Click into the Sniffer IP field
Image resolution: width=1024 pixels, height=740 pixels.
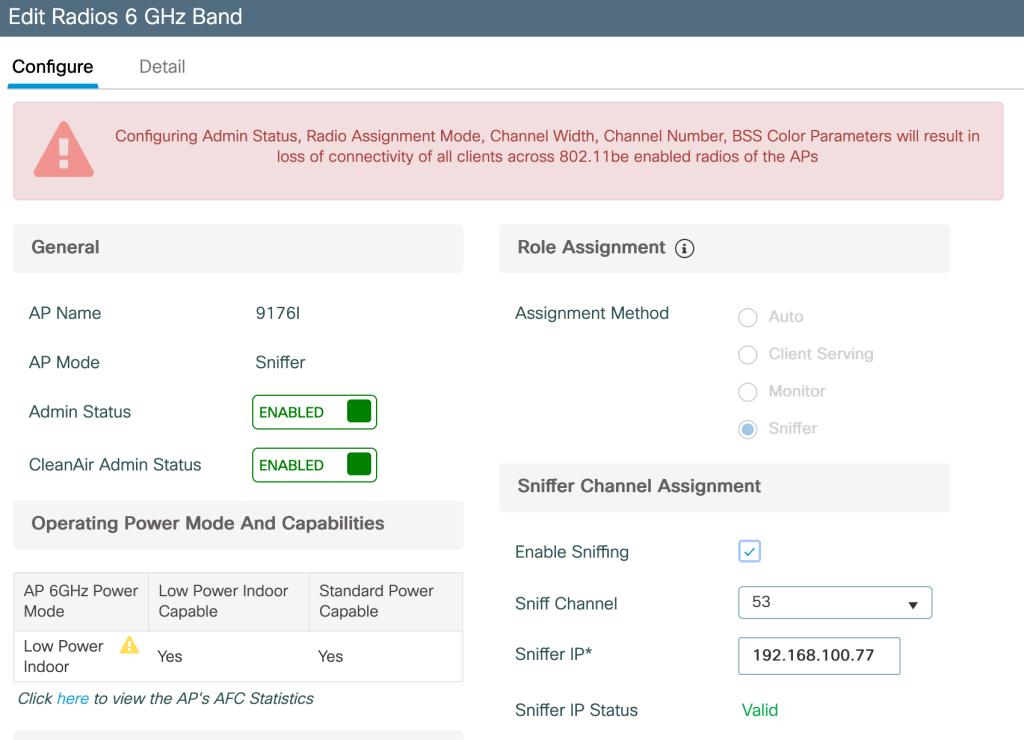(819, 656)
